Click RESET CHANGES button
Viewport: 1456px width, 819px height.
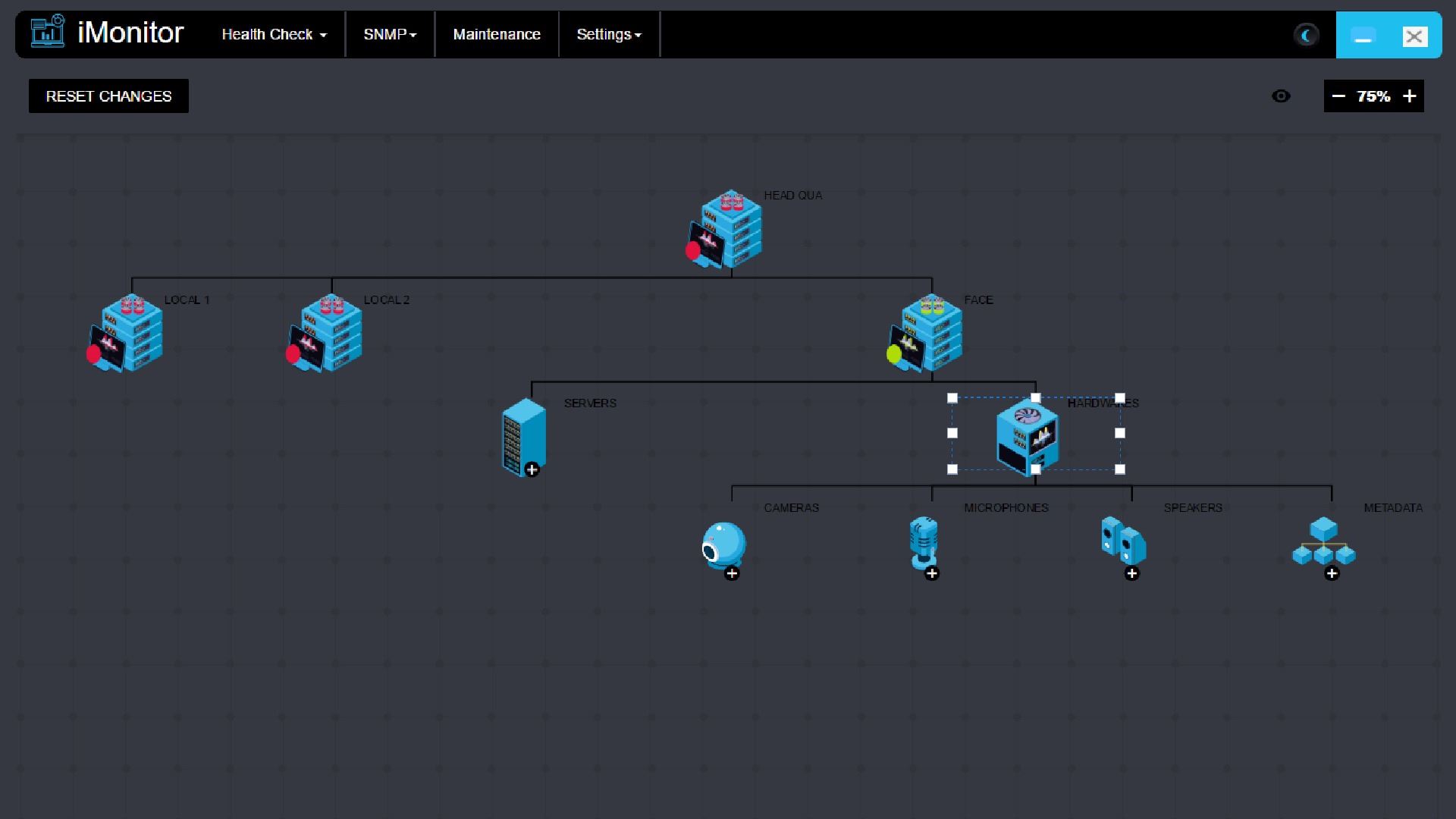click(x=108, y=96)
